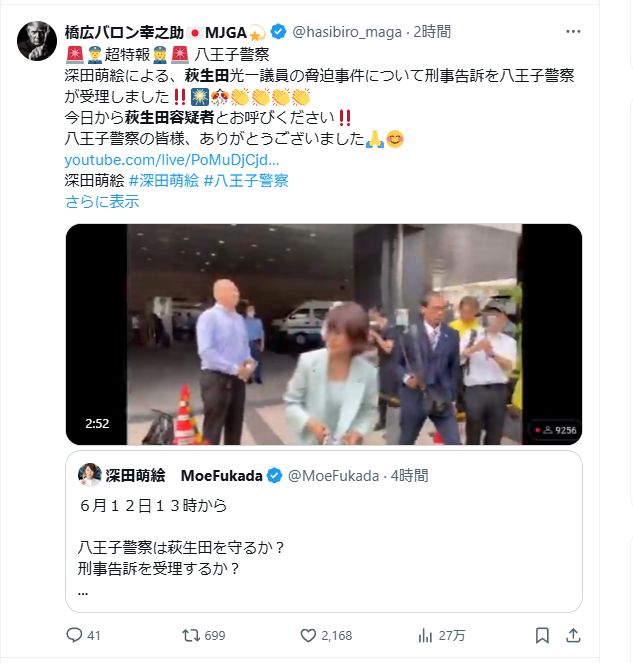The image size is (633, 663).
Task: Repost the tweet with 699 reposts
Action: click(x=191, y=635)
